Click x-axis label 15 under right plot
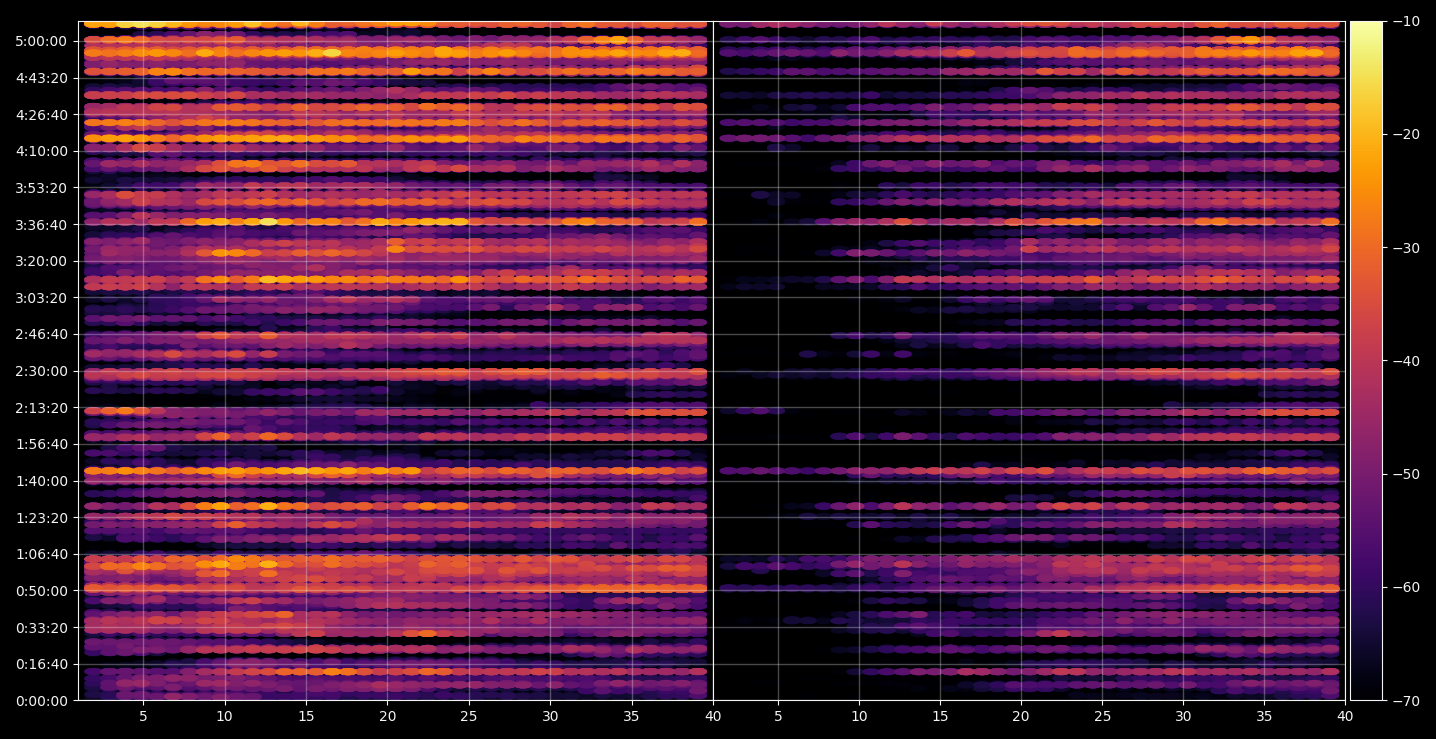Screen dimensions: 1436x739 point(940,717)
